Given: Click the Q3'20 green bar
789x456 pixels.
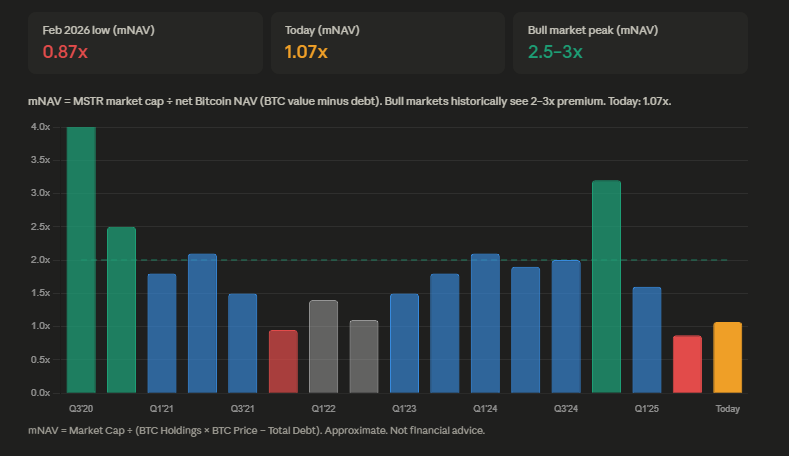Looking at the screenshot, I should click(82, 260).
